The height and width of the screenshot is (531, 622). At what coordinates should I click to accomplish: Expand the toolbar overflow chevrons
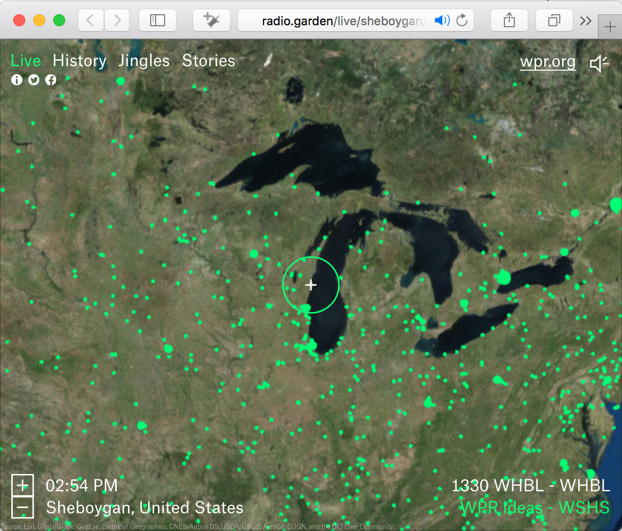click(x=585, y=20)
